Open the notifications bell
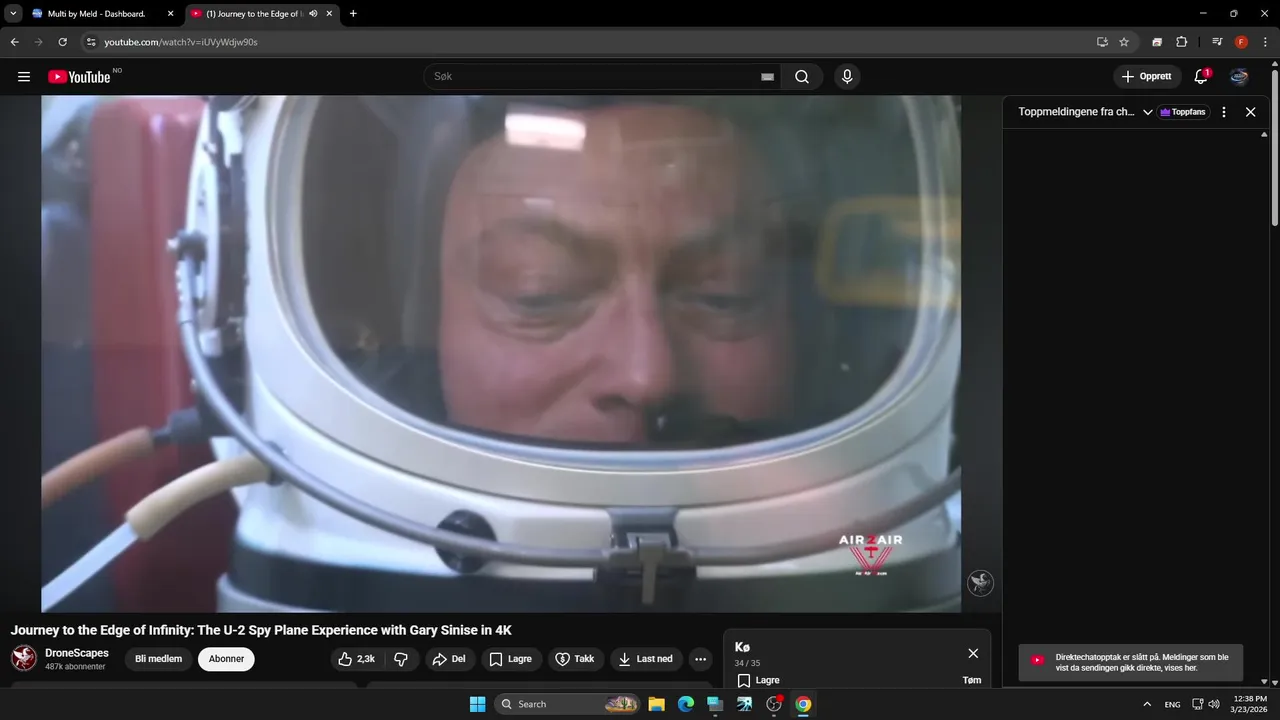This screenshot has width=1280, height=720. pos(1202,77)
